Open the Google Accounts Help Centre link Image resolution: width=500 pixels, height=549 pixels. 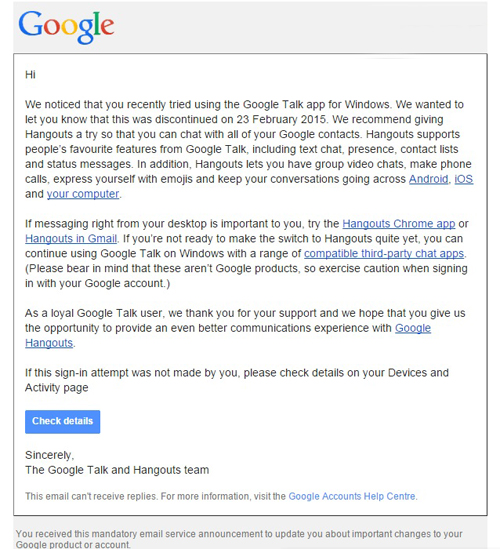[x=352, y=496]
